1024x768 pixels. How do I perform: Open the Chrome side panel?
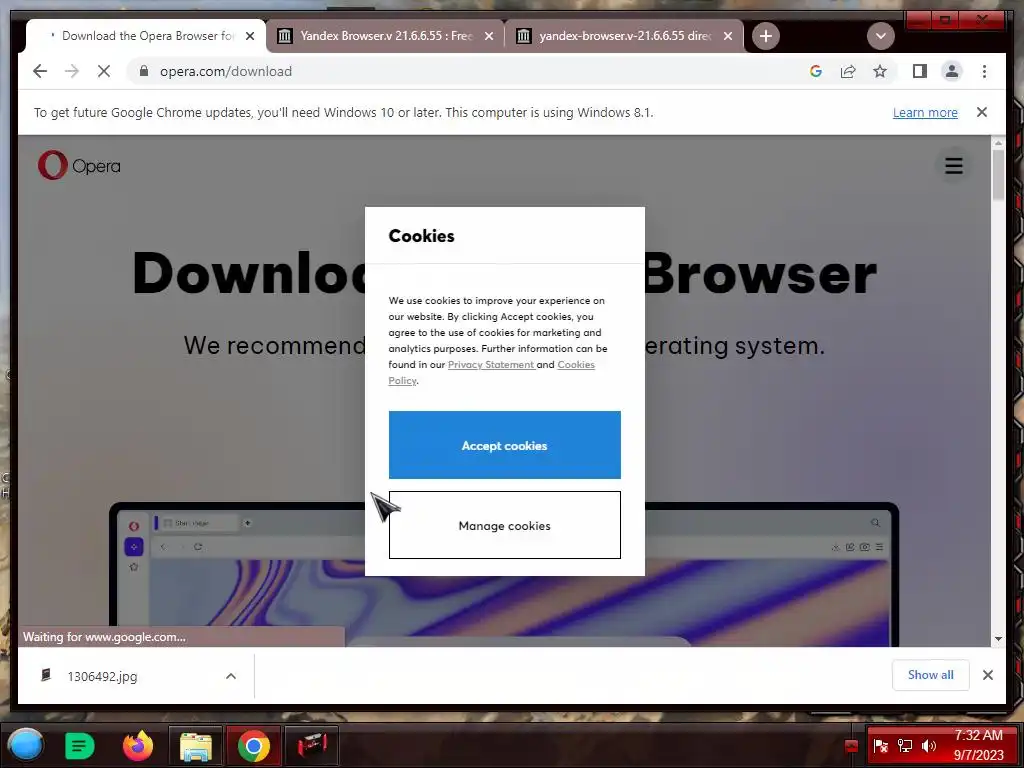point(920,71)
